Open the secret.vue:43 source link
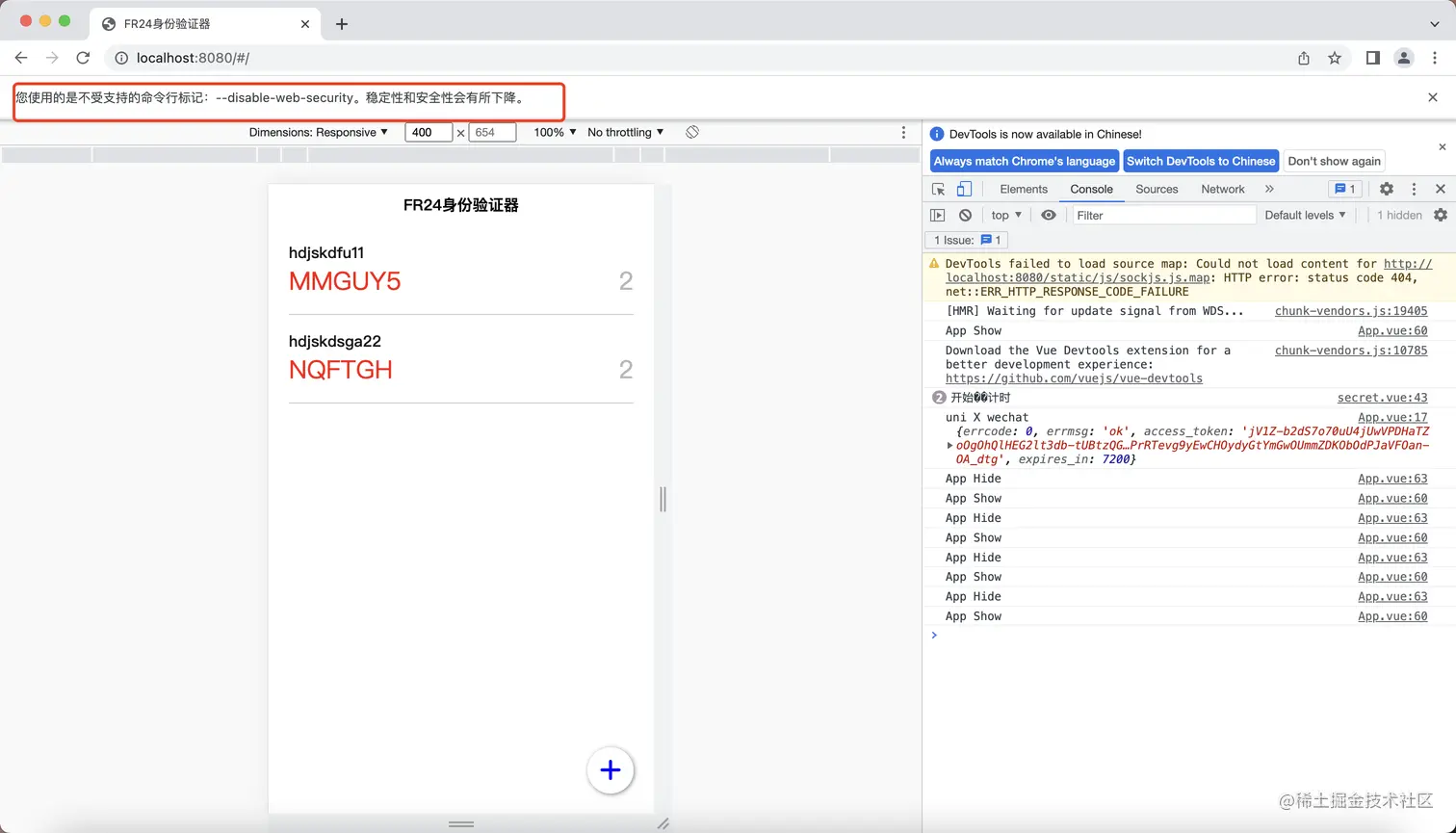This screenshot has width=1456, height=833. click(1382, 398)
